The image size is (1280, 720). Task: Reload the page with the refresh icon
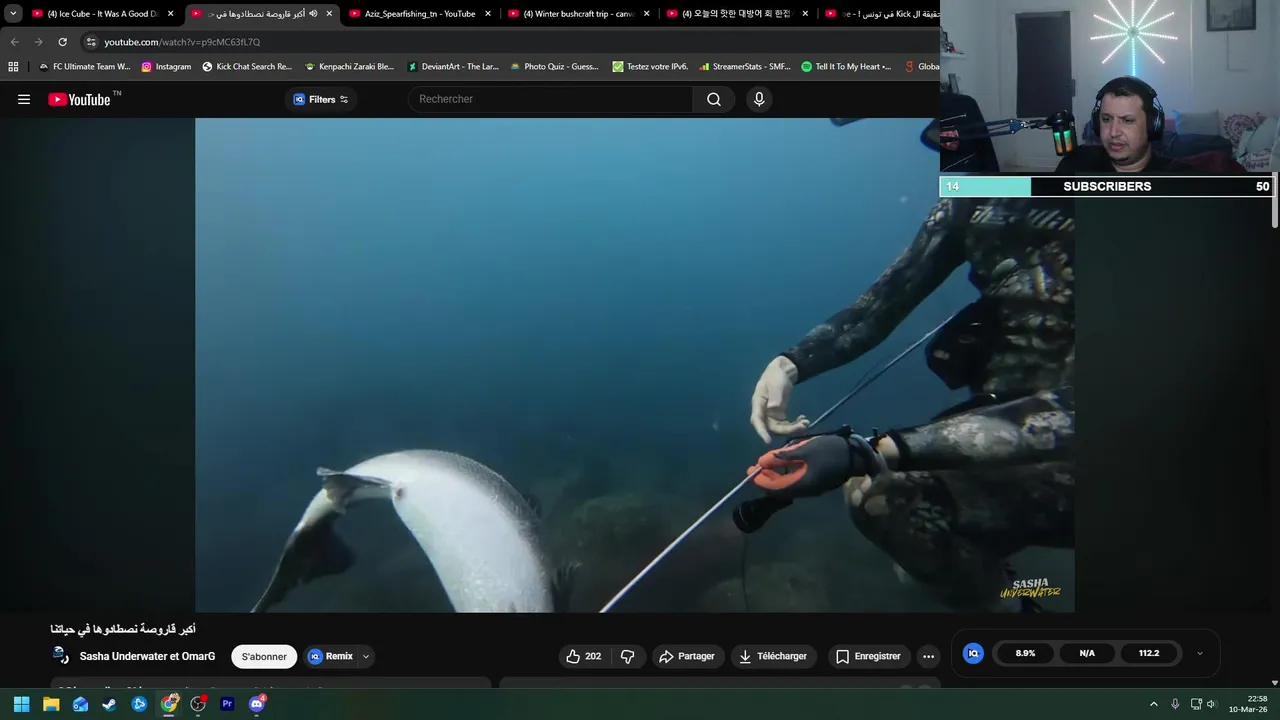[x=62, y=42]
